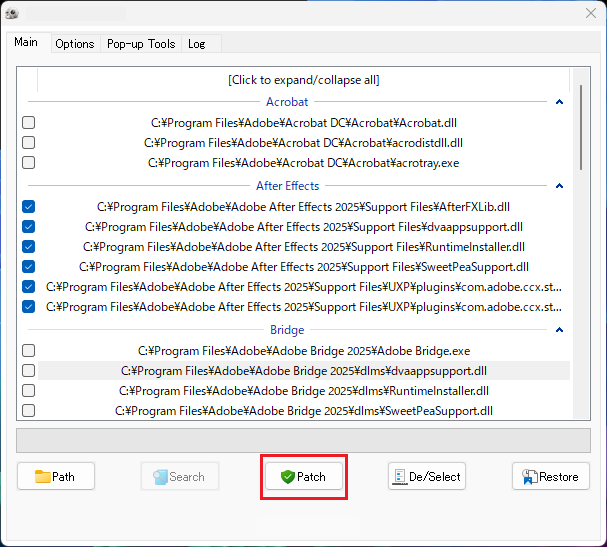Click the Patch button with green shield
Viewport: 607px width, 547px height.
(304, 477)
